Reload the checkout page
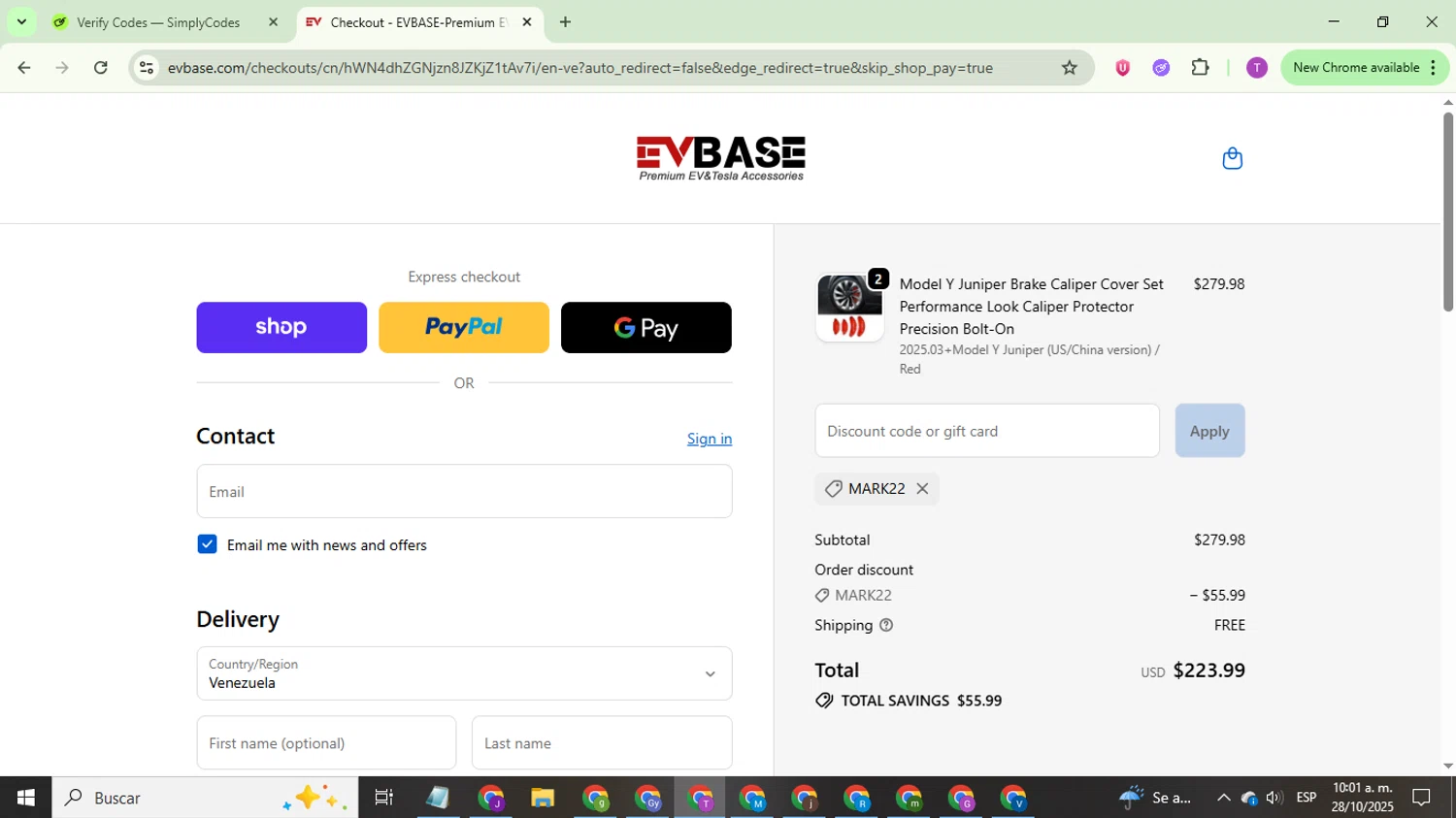1456x818 pixels. click(x=100, y=68)
